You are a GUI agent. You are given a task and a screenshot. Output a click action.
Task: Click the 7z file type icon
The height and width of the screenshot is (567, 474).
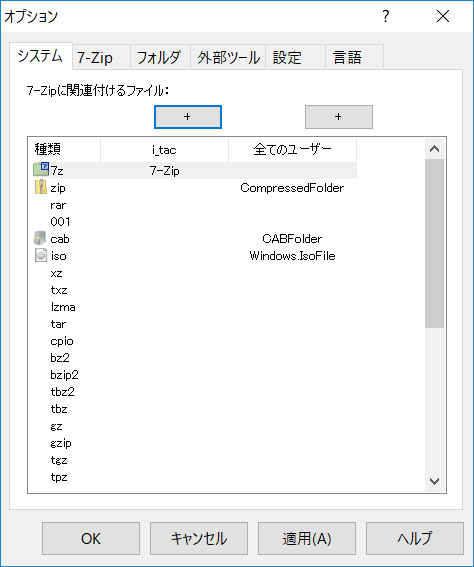41,169
